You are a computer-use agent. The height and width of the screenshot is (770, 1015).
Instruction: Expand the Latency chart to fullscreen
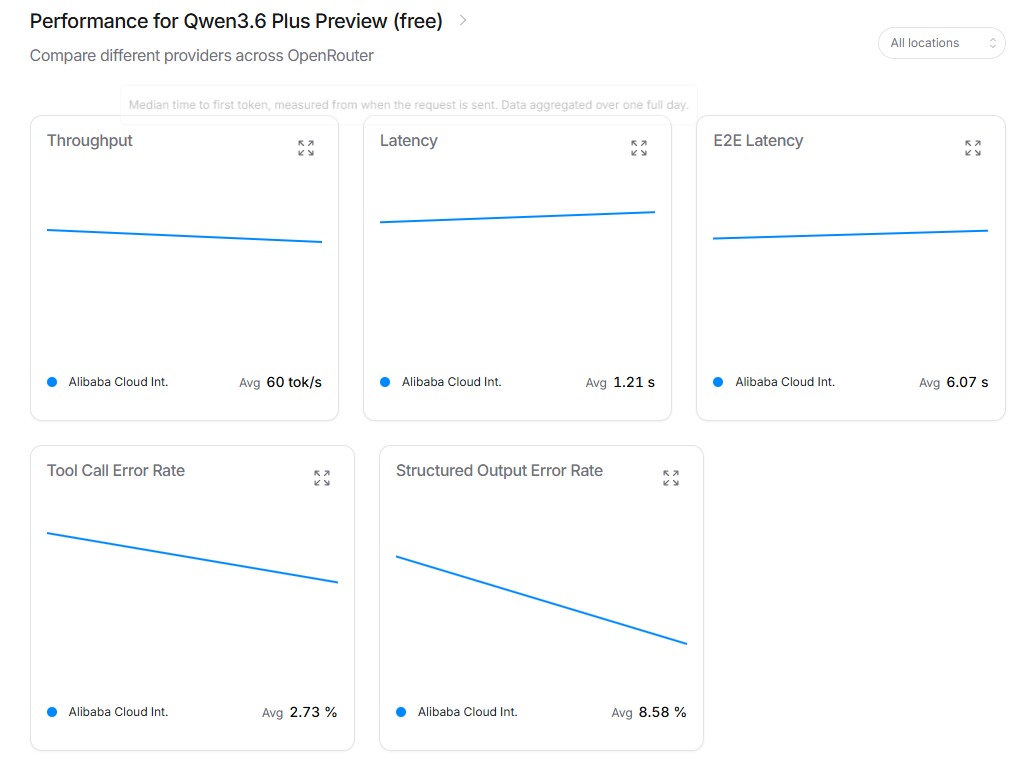point(639,148)
